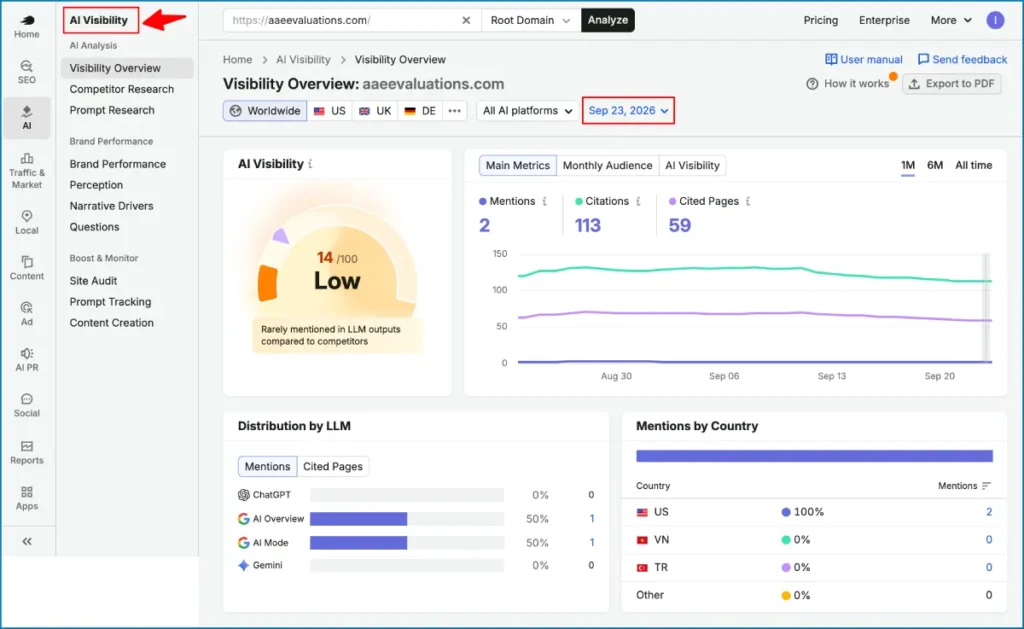
Task: Click the Home breadcrumb link
Action: (x=237, y=59)
